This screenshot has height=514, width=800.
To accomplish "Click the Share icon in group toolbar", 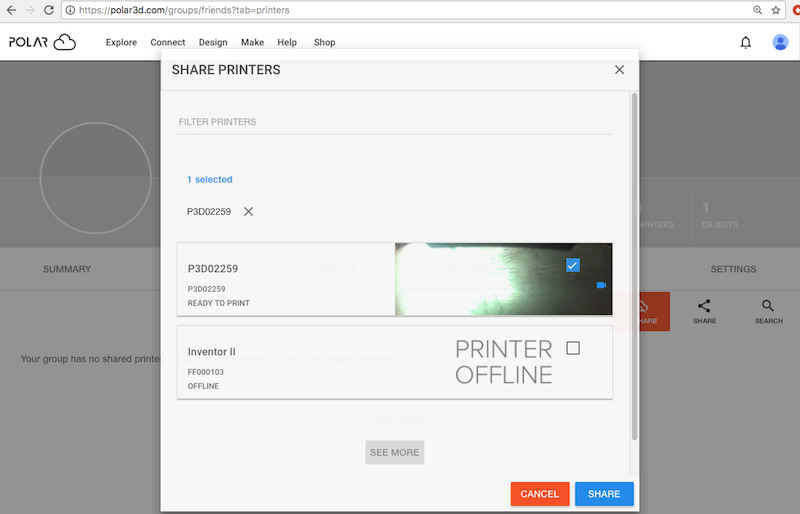I will [704, 311].
